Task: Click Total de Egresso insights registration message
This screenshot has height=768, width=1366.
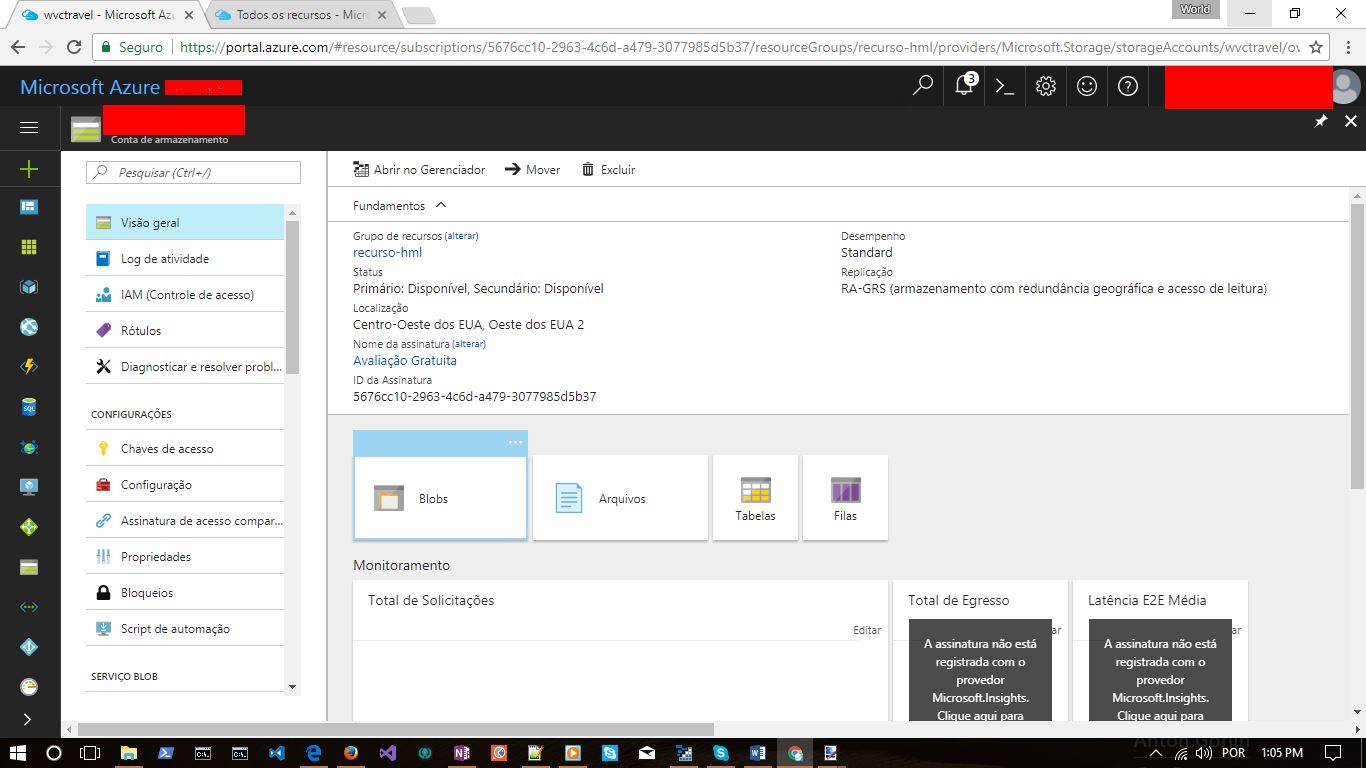Action: [980, 670]
